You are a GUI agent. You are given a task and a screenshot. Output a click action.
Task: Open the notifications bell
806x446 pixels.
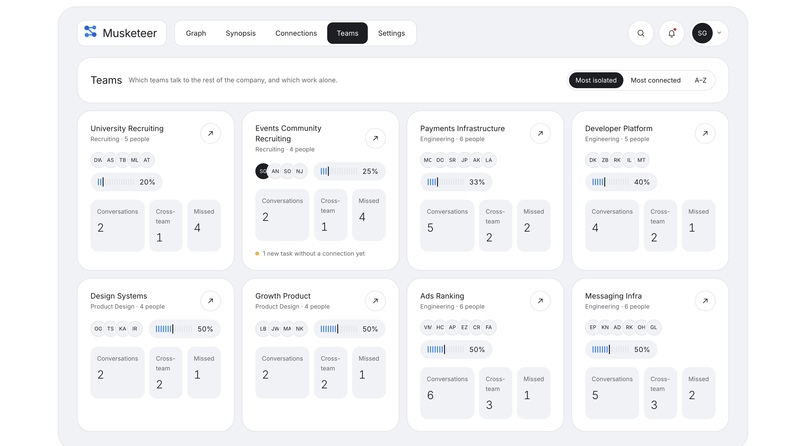point(671,33)
